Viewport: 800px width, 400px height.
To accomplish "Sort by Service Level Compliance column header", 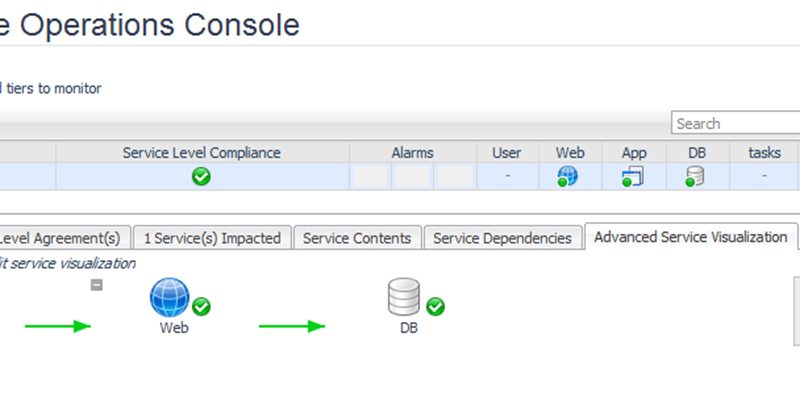I will (201, 153).
